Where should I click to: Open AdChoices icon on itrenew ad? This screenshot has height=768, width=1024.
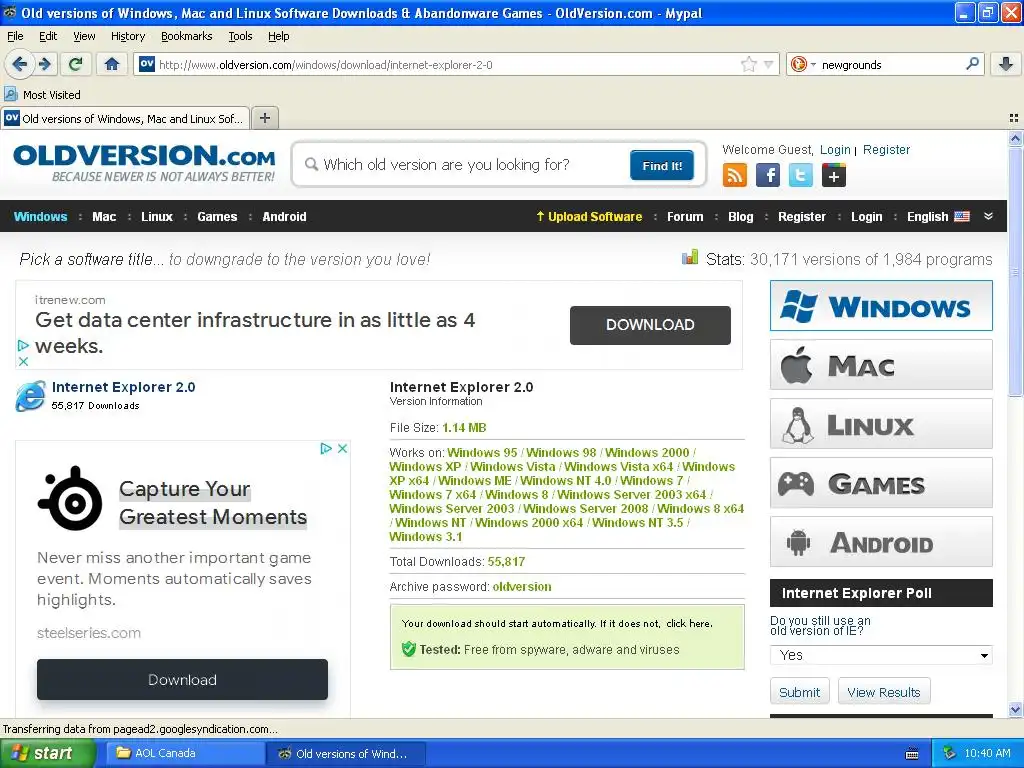point(23,345)
